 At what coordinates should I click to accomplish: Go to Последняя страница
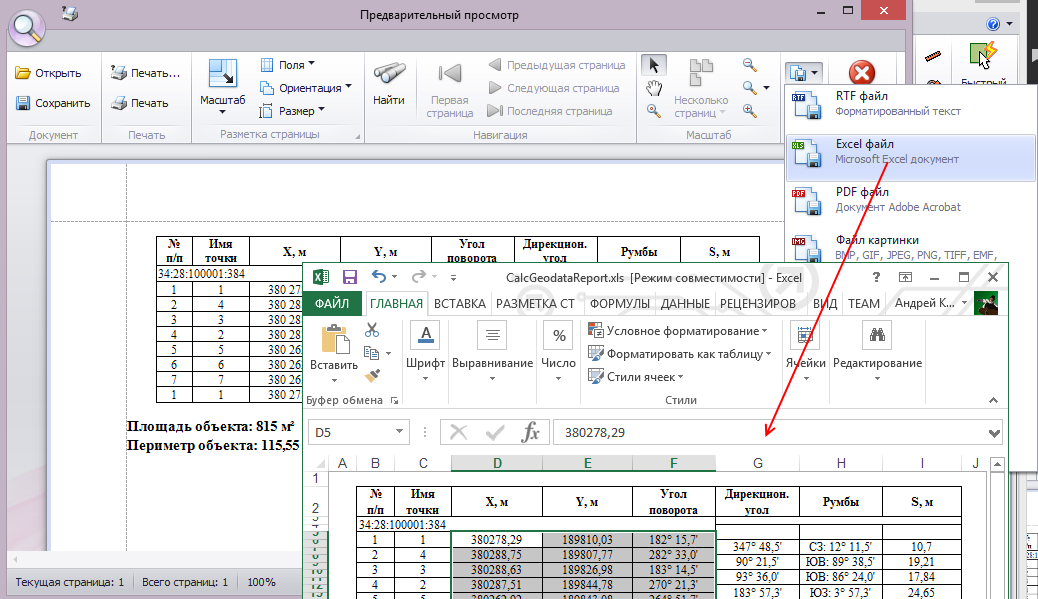(549, 111)
